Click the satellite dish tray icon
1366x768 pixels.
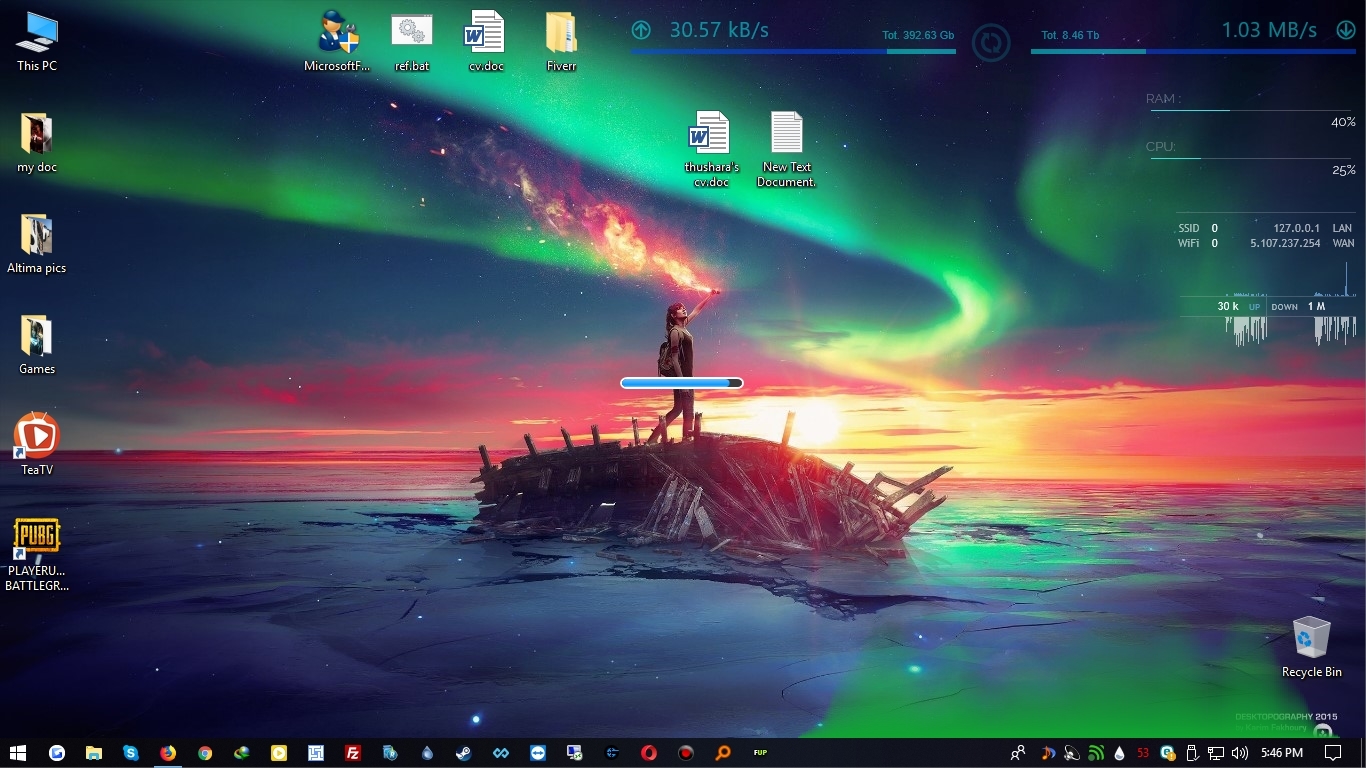click(1071, 753)
